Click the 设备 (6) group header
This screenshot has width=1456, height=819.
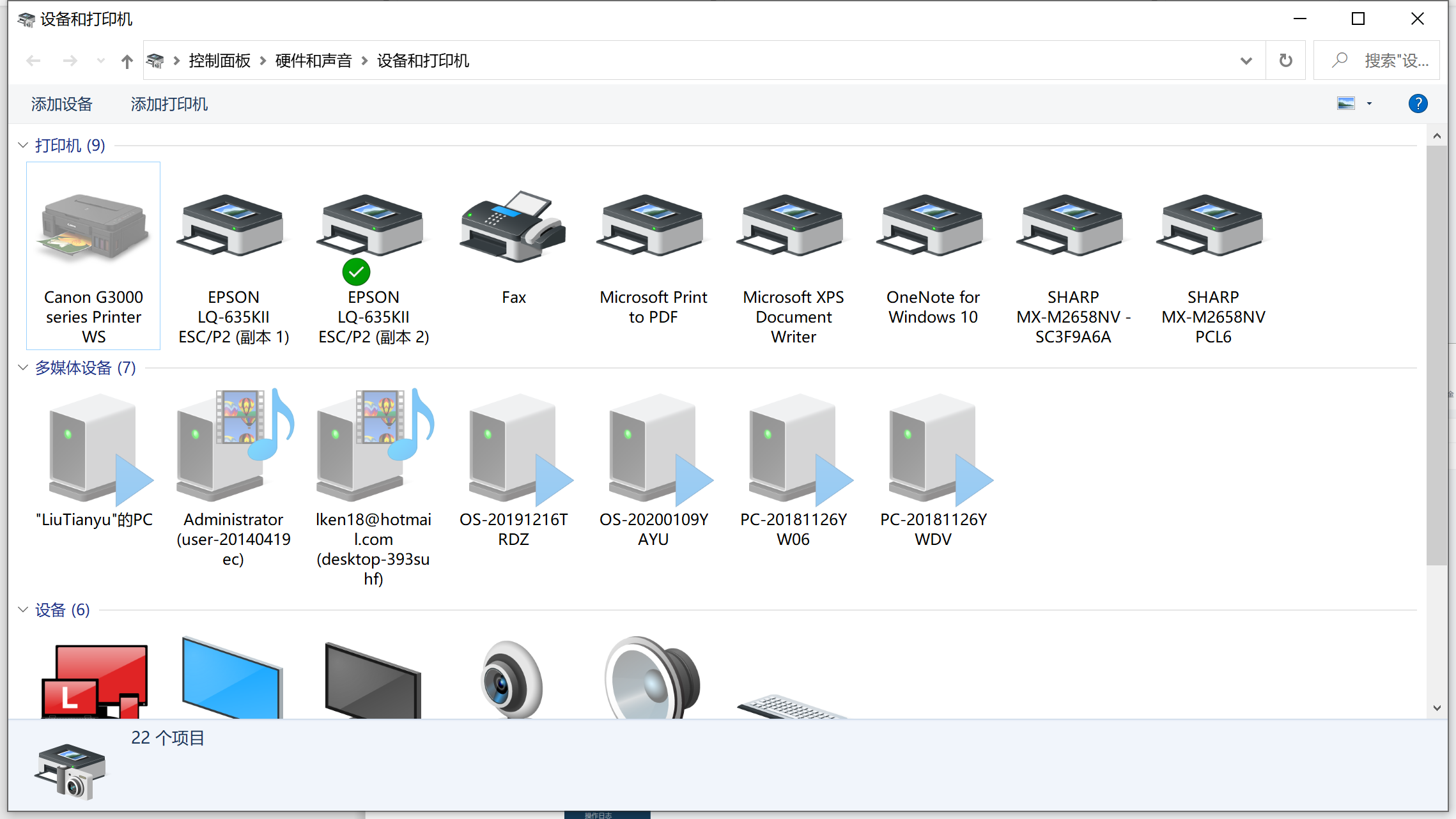coord(62,609)
